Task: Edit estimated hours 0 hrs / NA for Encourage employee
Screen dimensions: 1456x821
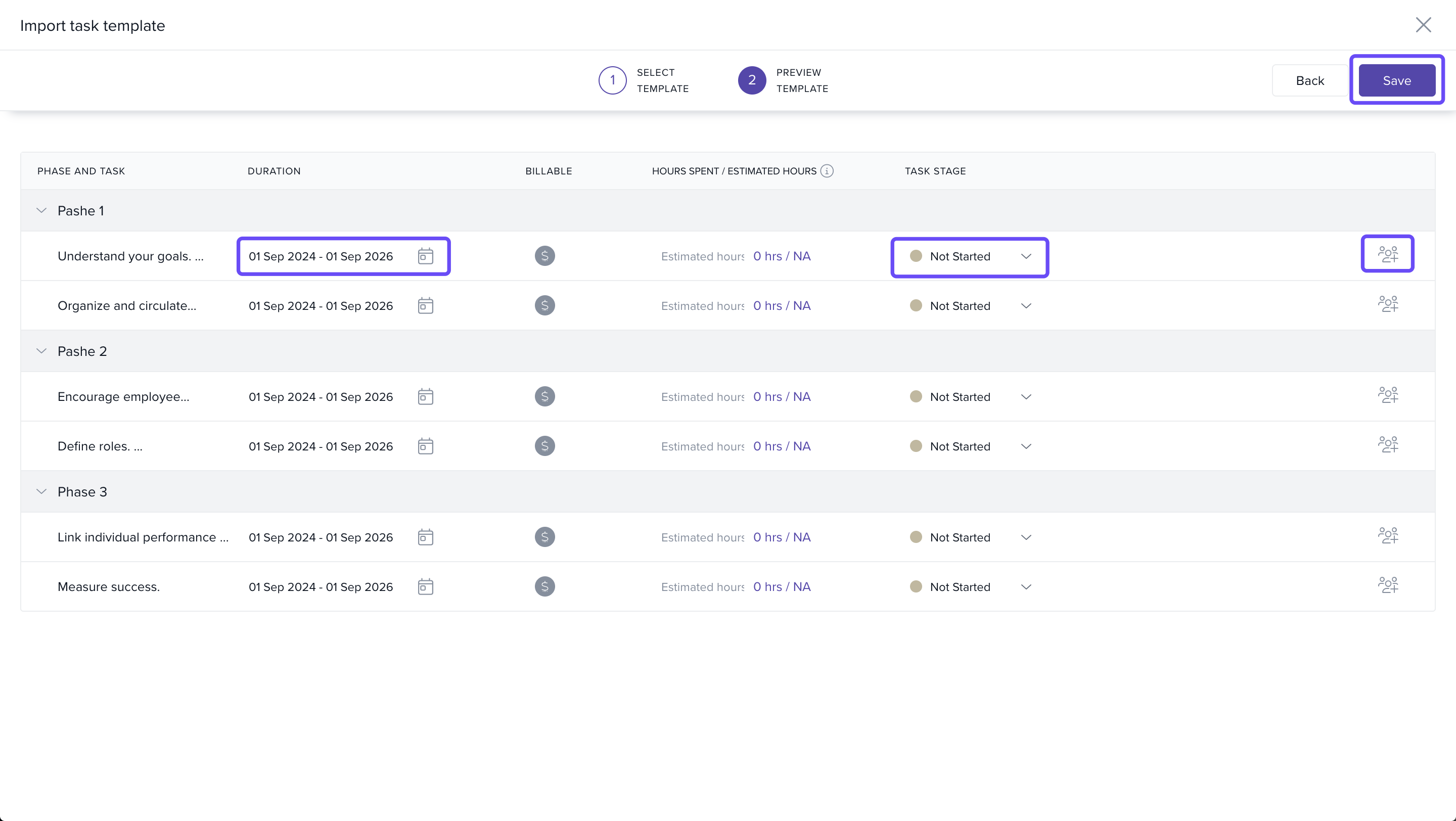Action: (x=781, y=397)
